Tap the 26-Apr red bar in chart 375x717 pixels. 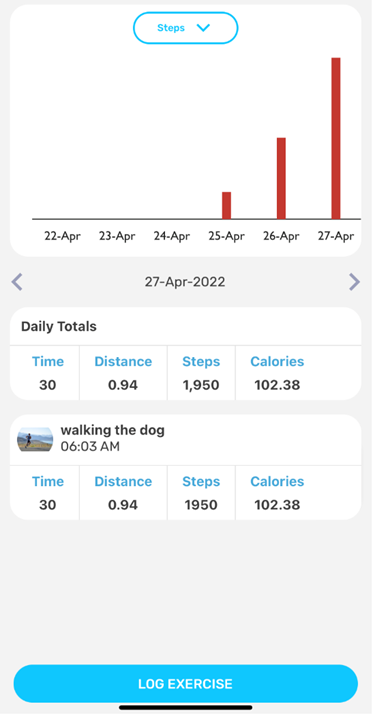point(281,178)
